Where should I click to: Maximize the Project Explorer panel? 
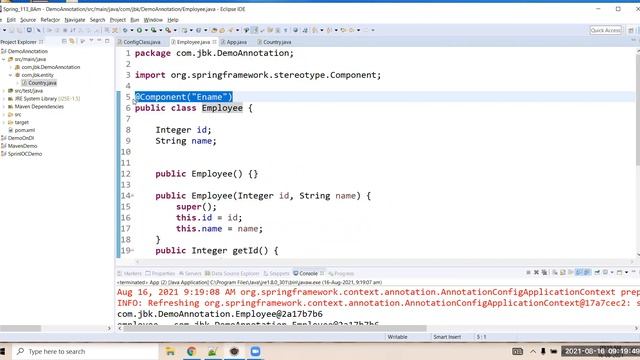(107, 41)
